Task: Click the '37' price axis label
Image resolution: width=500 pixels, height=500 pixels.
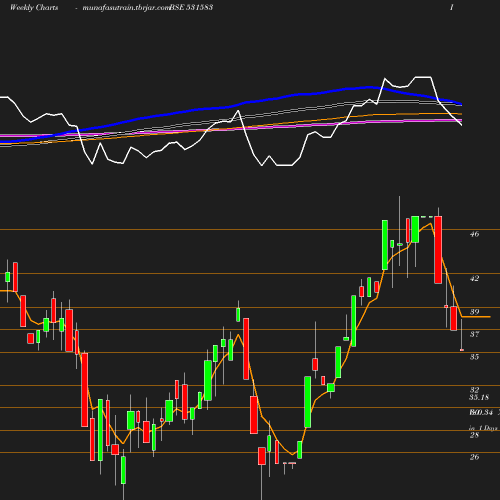Action: [474, 334]
